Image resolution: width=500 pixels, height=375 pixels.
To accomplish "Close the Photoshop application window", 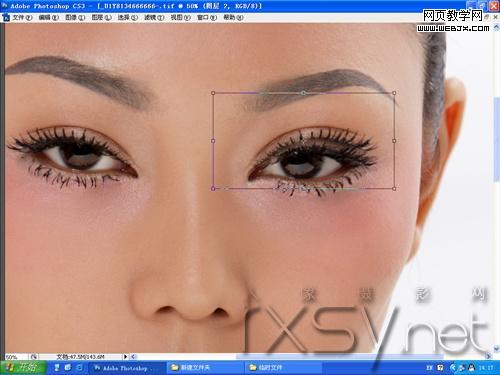I will tap(494, 5).
